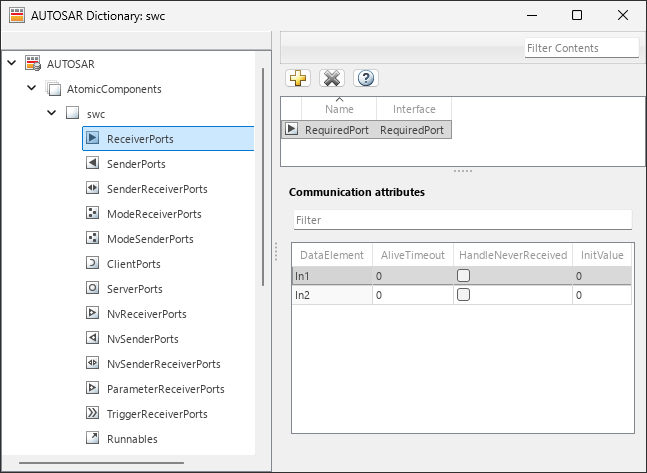Image resolution: width=647 pixels, height=473 pixels.
Task: Enable HandleNeverReceived checkbox for In1
Action: [463, 275]
